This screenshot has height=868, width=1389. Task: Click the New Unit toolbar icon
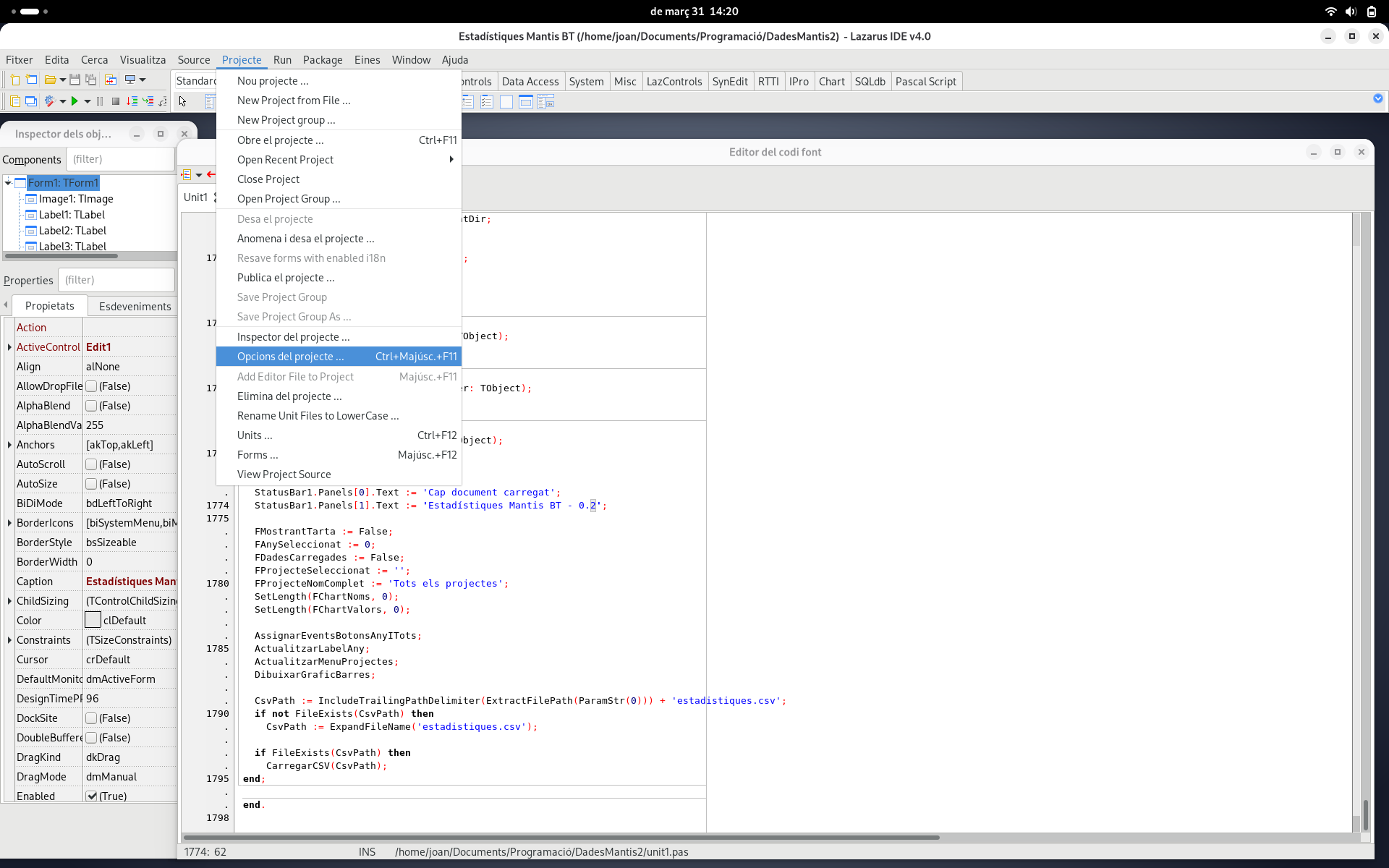[x=15, y=80]
